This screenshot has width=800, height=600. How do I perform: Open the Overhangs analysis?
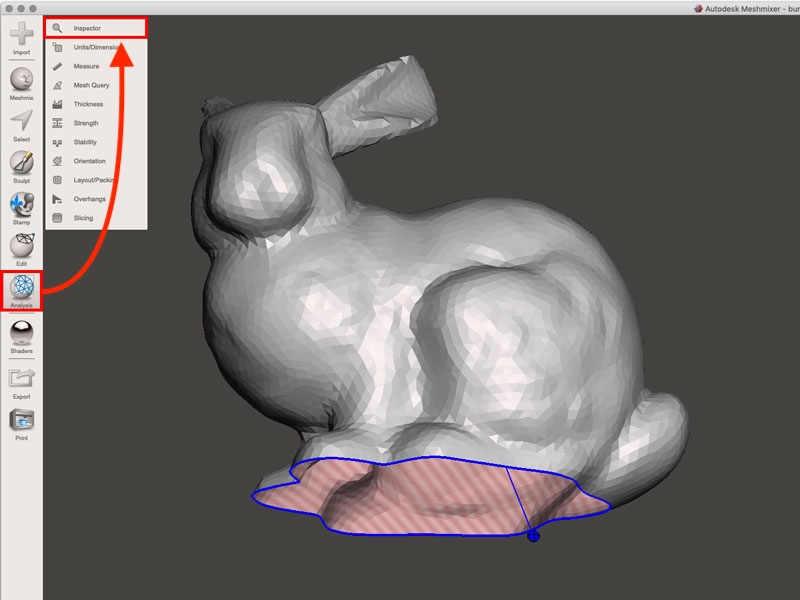click(x=90, y=198)
